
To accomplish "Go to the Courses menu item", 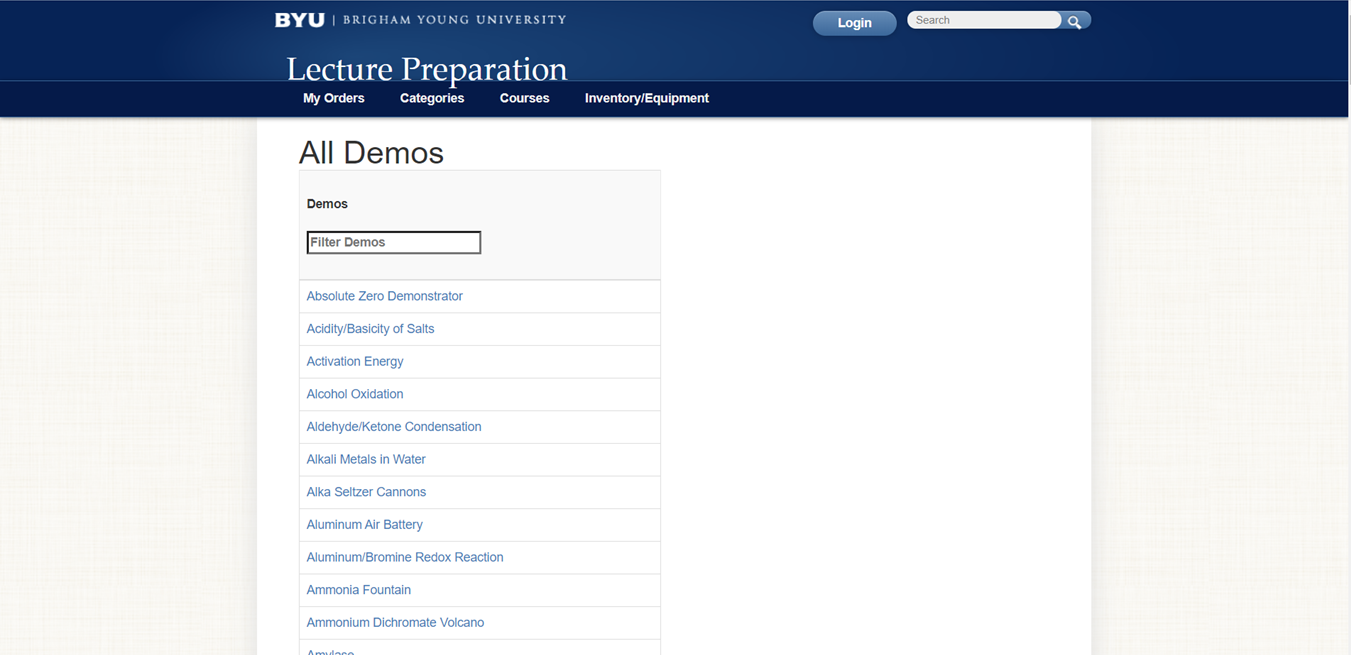I will click(x=524, y=98).
